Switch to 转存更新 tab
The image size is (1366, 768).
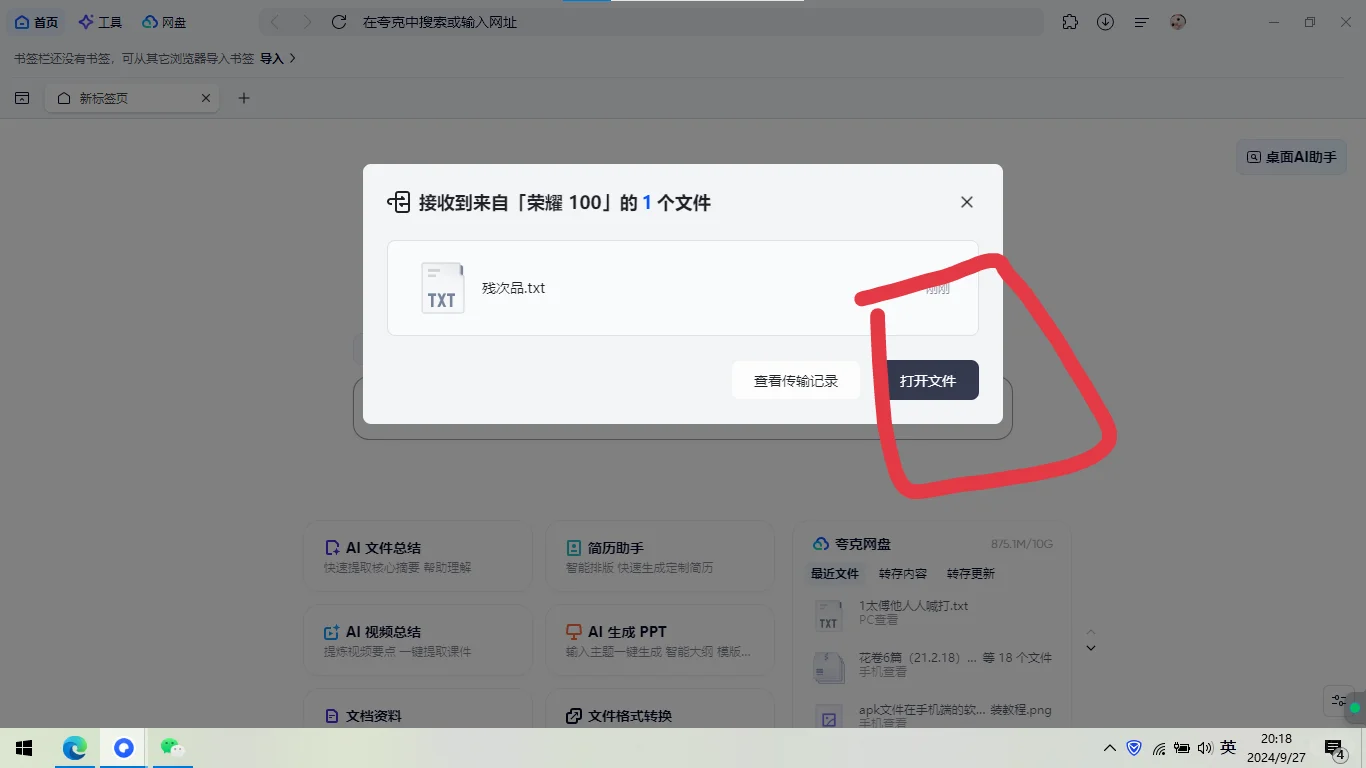(971, 574)
